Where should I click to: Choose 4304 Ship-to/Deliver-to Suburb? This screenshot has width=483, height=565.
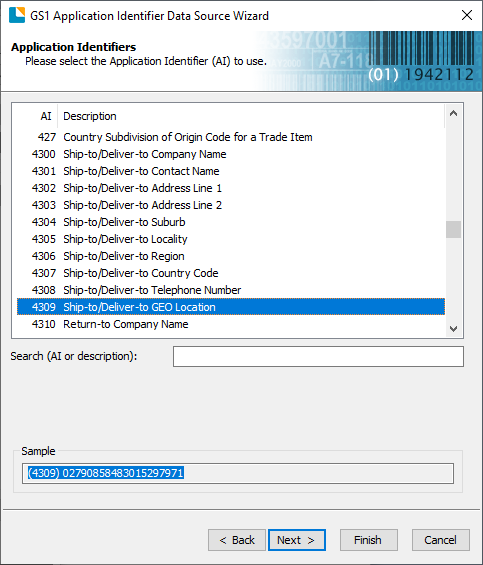(231, 222)
